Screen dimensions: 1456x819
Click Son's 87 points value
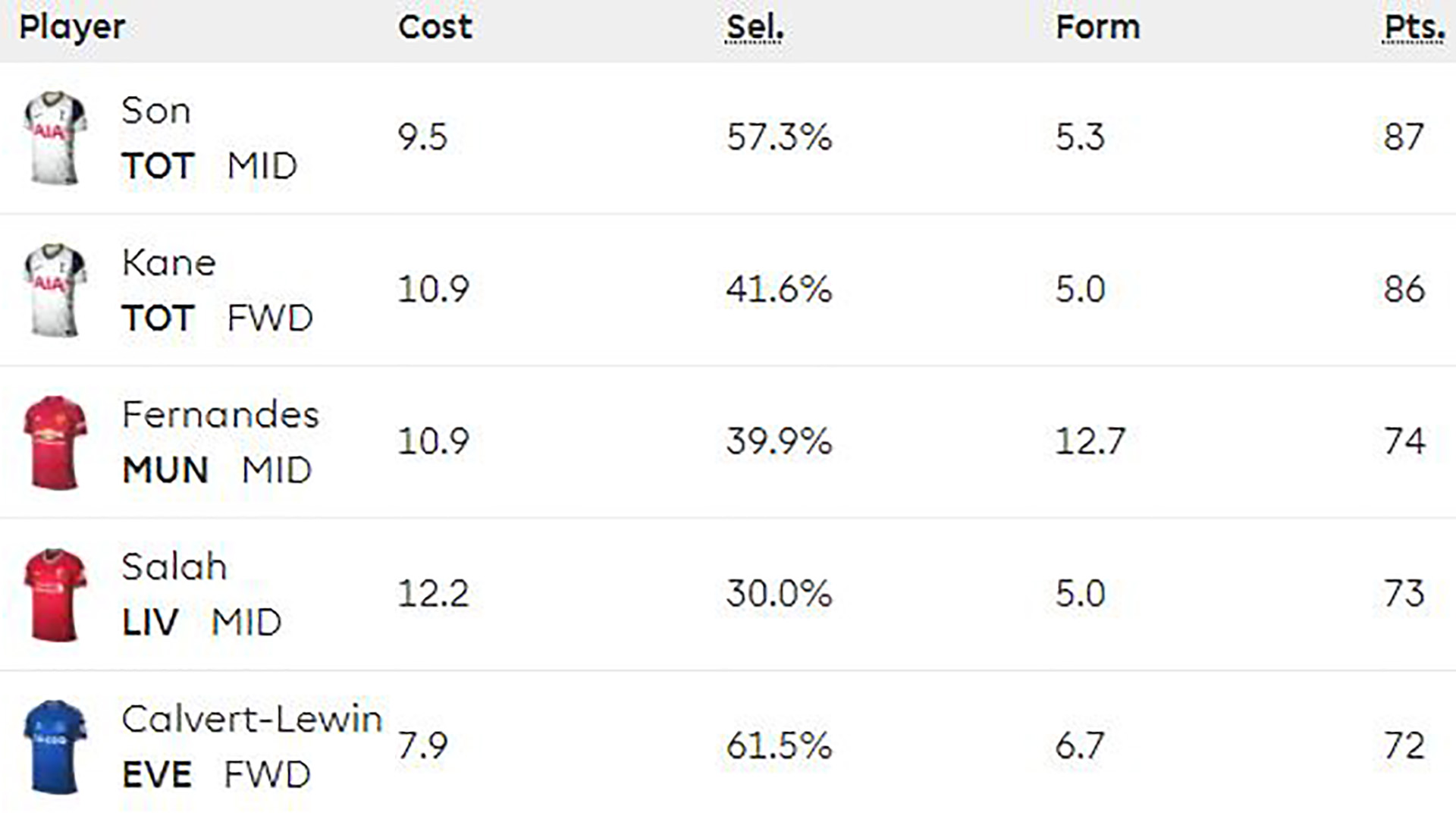coord(1404,137)
